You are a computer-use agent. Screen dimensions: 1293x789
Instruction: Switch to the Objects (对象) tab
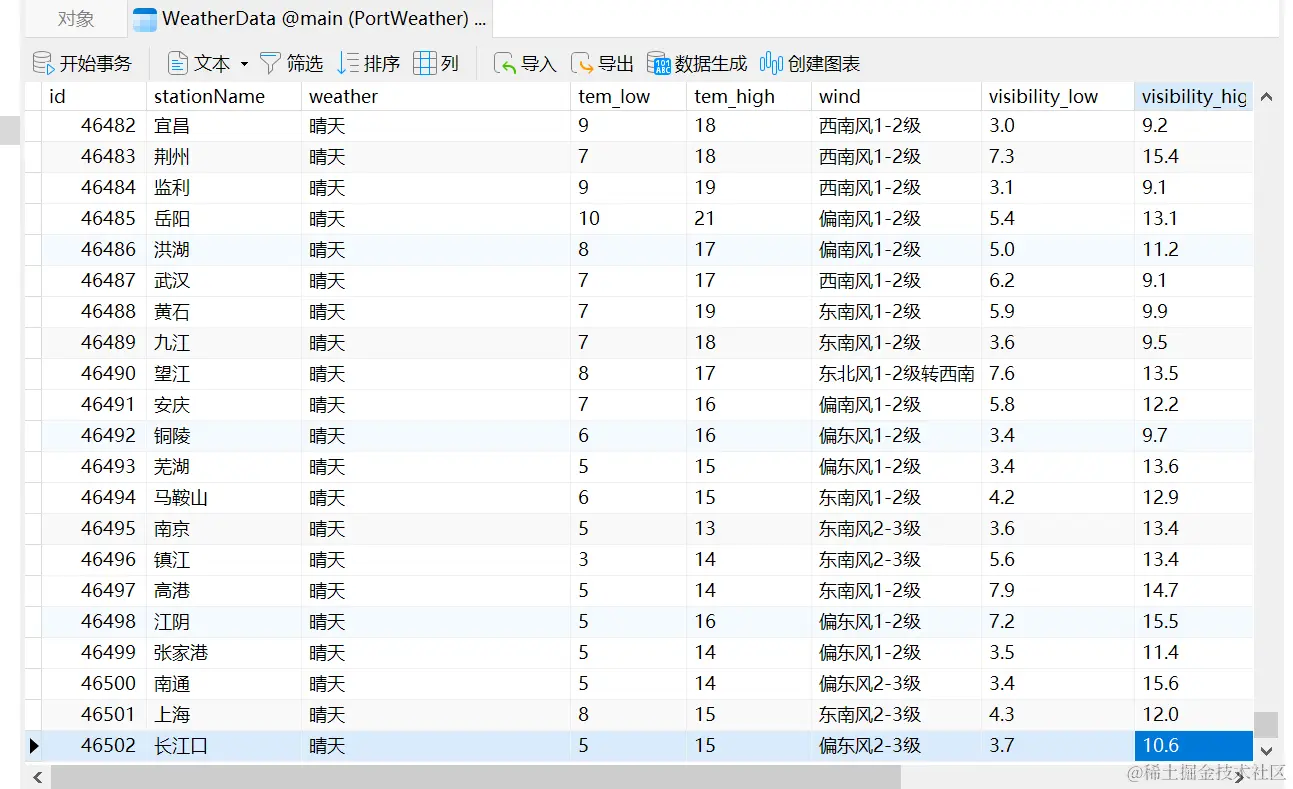click(x=76, y=18)
